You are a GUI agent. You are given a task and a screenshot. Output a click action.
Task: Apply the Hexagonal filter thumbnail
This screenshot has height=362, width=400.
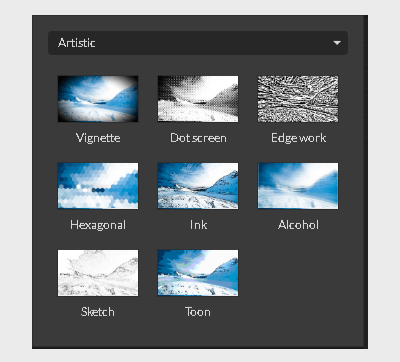tap(98, 186)
